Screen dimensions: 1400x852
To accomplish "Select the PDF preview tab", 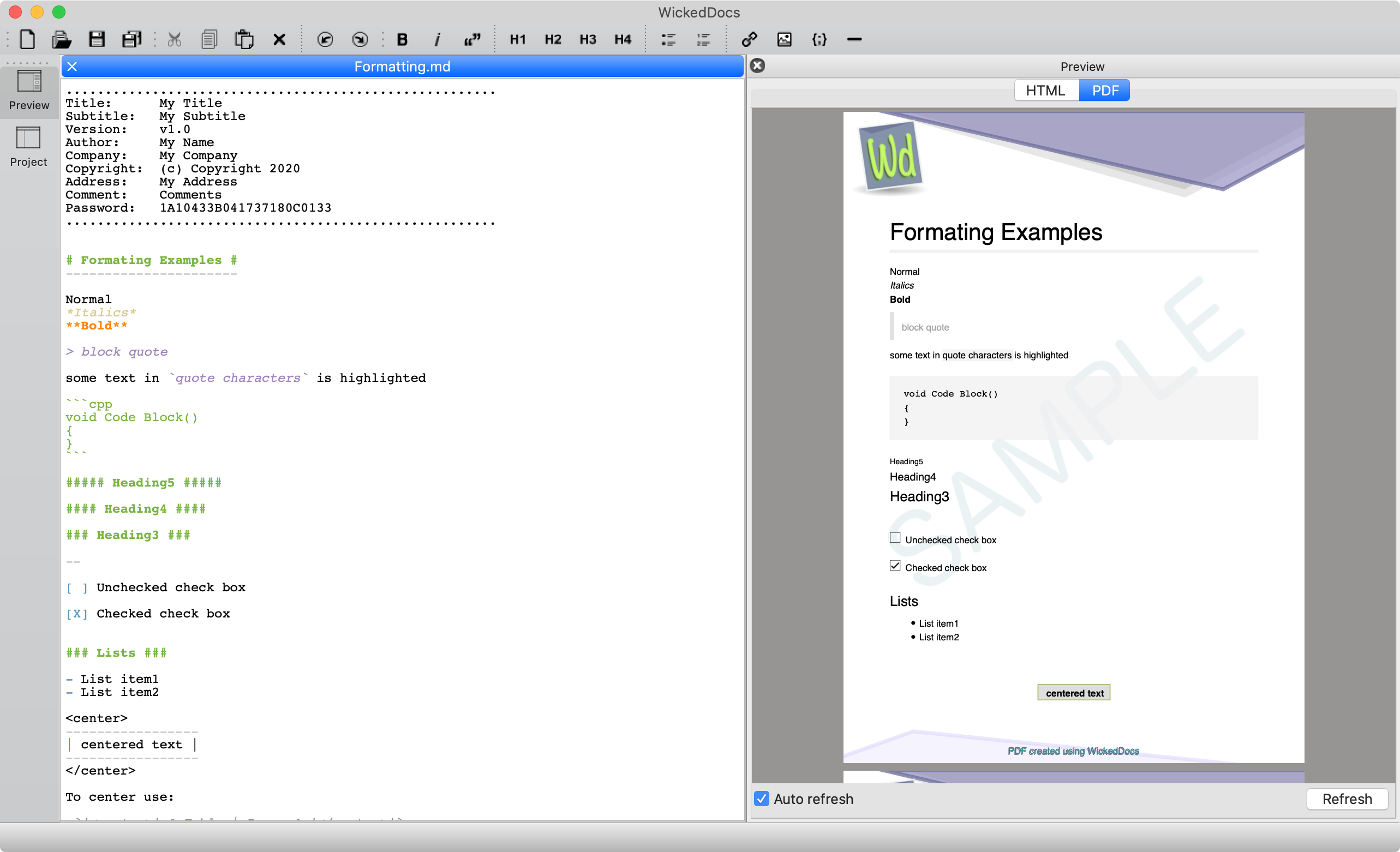I will point(1104,91).
